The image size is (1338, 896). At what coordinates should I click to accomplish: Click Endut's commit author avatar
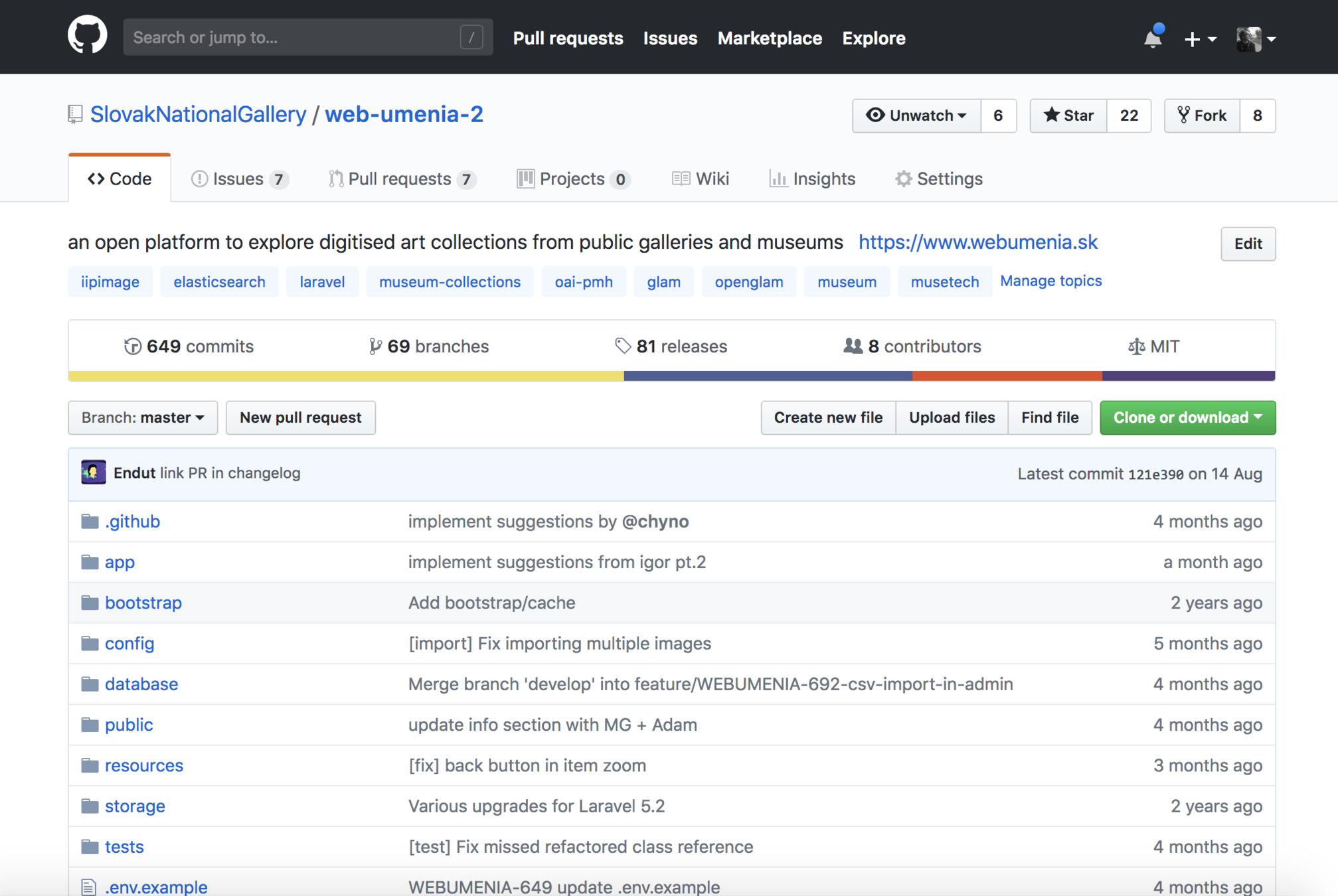point(94,473)
